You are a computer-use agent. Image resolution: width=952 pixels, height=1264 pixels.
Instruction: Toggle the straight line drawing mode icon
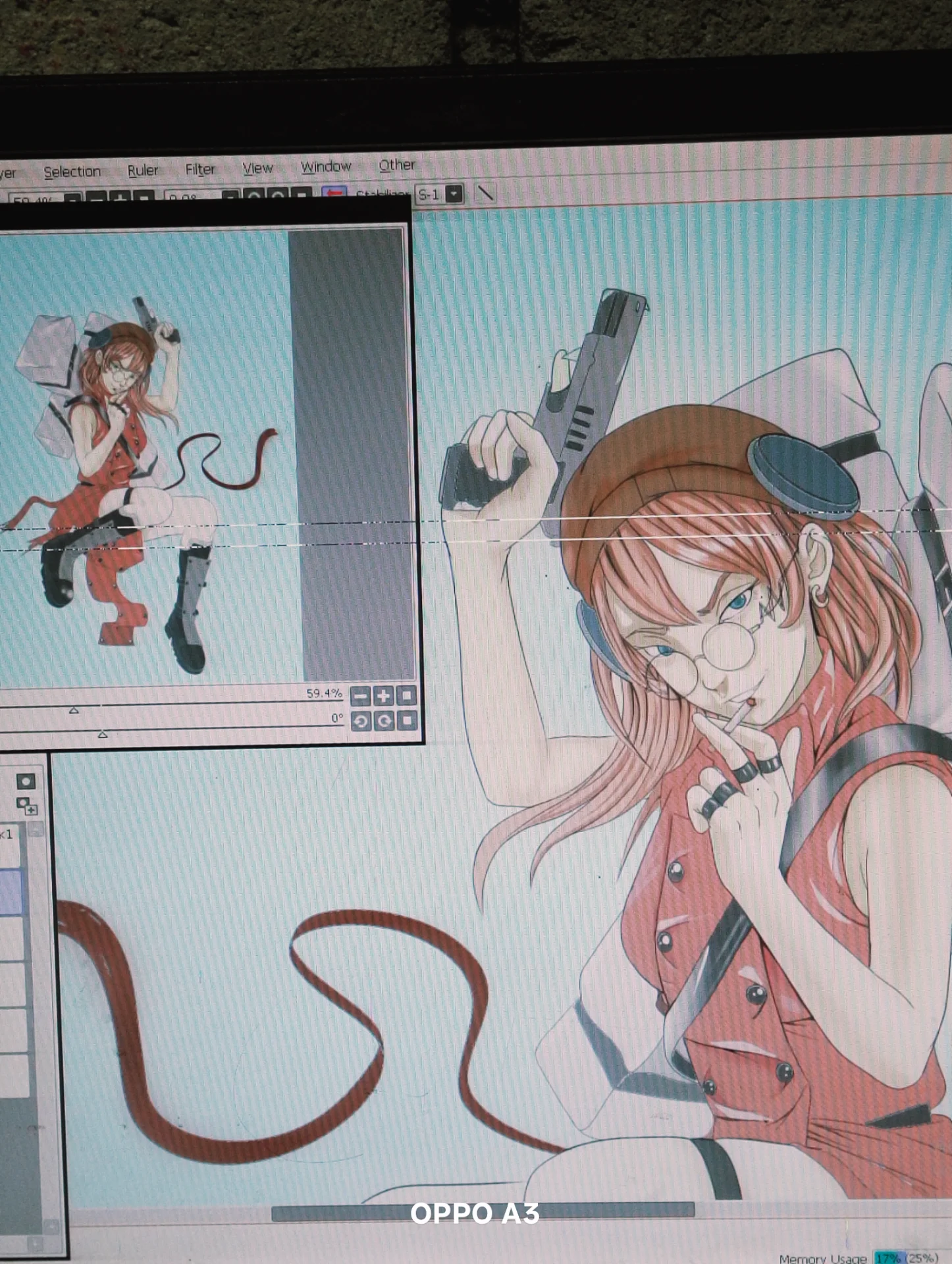[485, 193]
